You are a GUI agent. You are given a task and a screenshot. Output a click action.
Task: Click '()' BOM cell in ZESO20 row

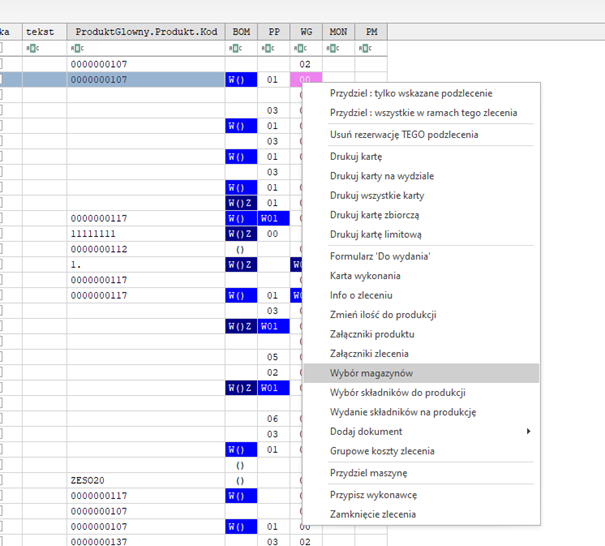click(x=241, y=480)
